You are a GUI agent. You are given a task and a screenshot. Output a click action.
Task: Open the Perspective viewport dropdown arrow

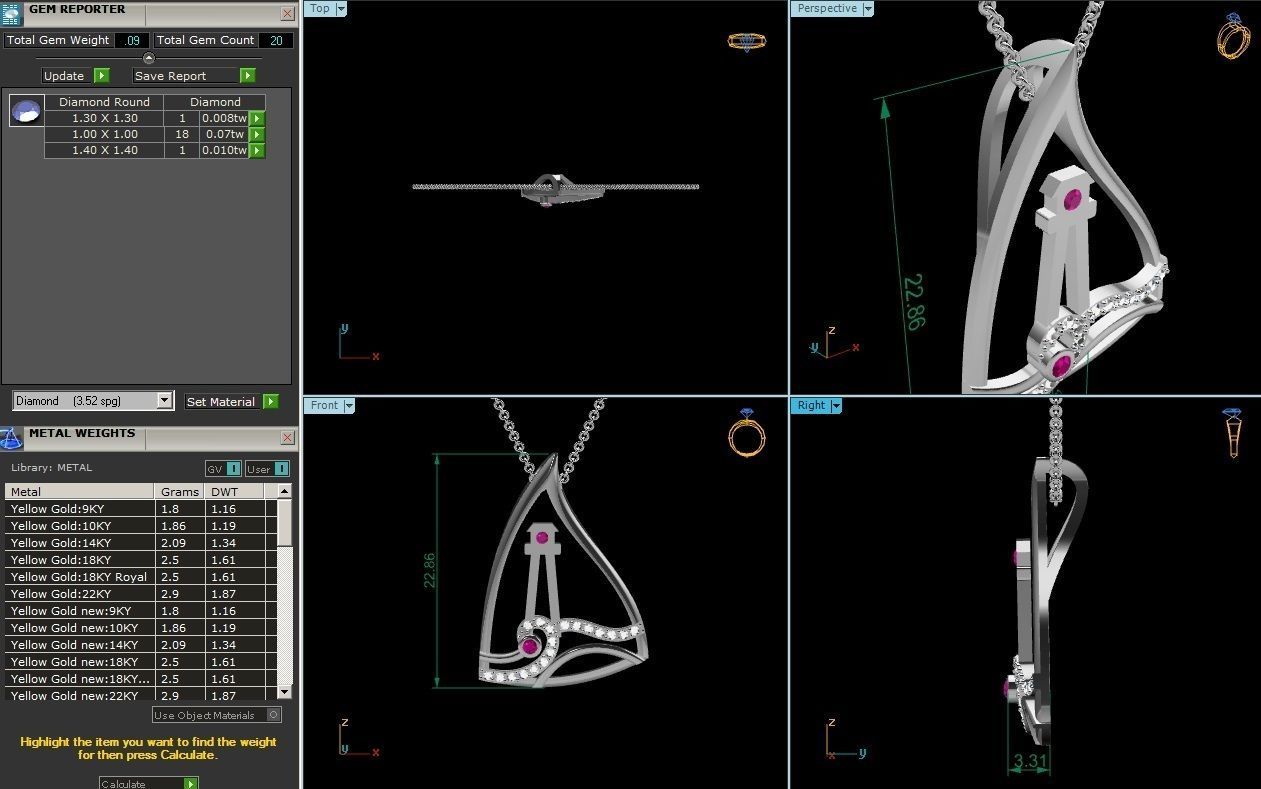(x=867, y=9)
